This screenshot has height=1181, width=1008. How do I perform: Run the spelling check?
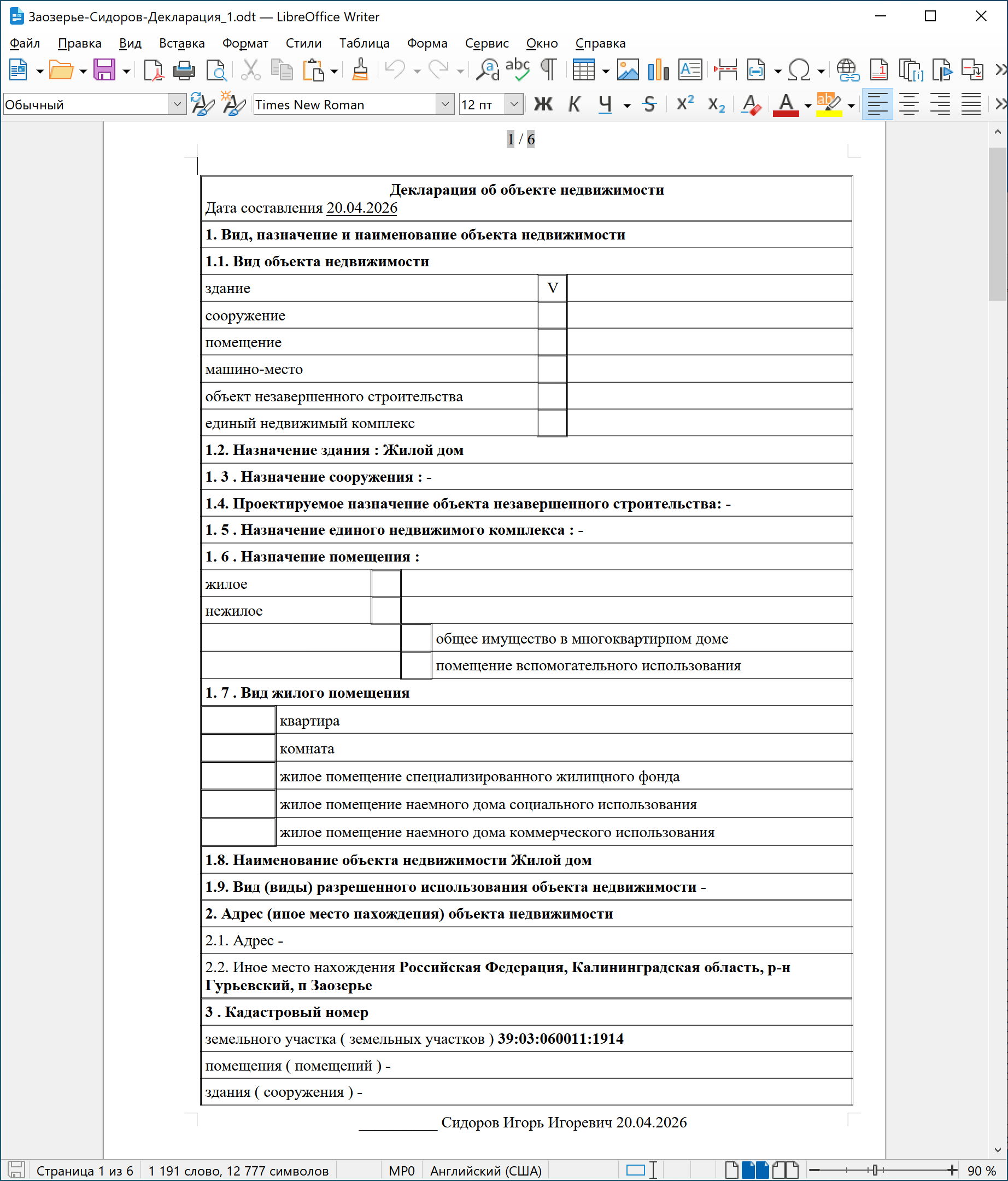coord(518,70)
